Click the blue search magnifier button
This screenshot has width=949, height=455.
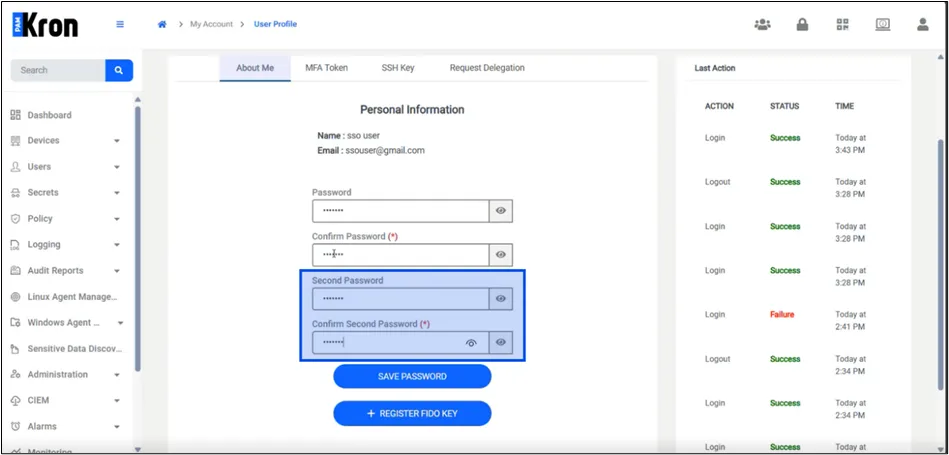pos(119,70)
